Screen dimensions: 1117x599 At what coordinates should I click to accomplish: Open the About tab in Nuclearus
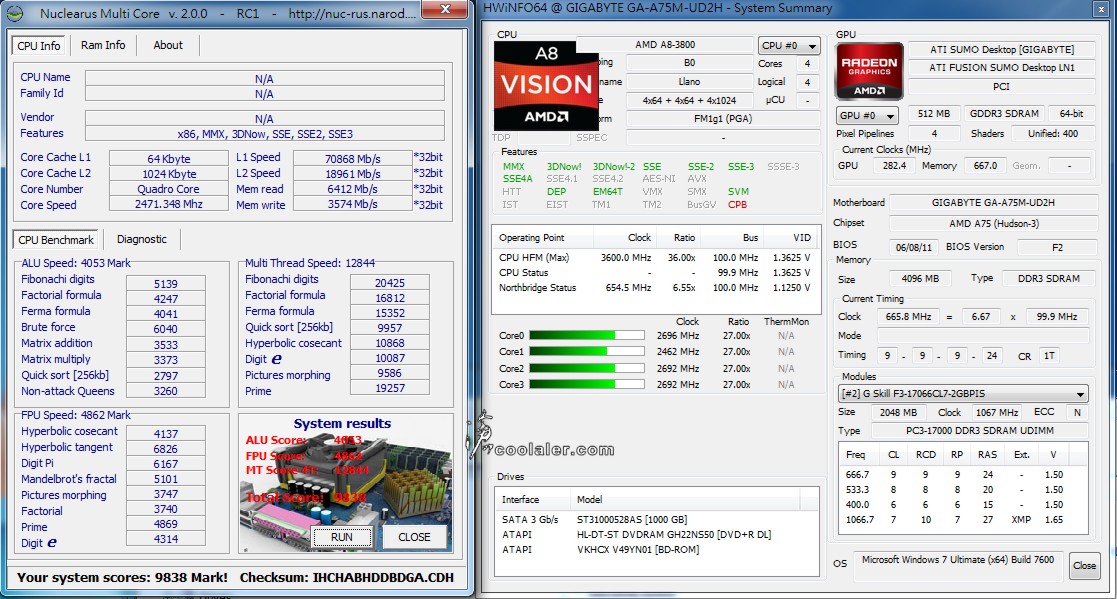coord(168,45)
